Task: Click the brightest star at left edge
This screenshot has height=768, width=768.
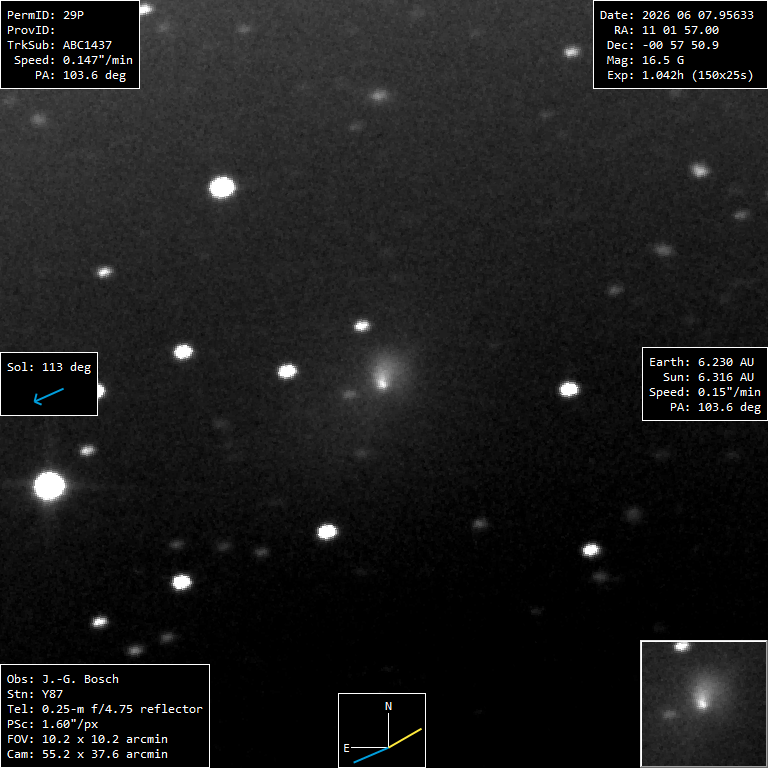Action: point(49,486)
